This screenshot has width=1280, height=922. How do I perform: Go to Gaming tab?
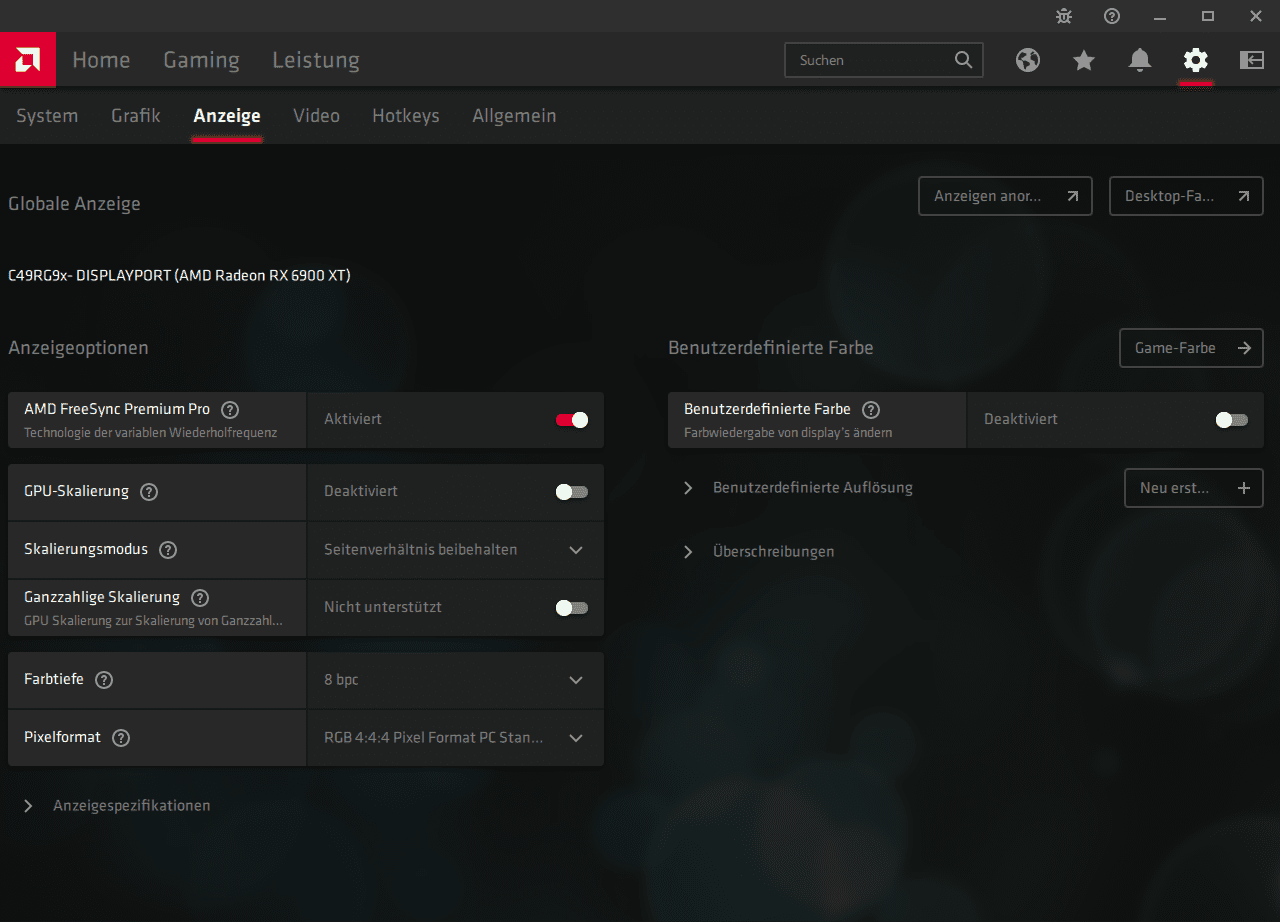click(201, 60)
